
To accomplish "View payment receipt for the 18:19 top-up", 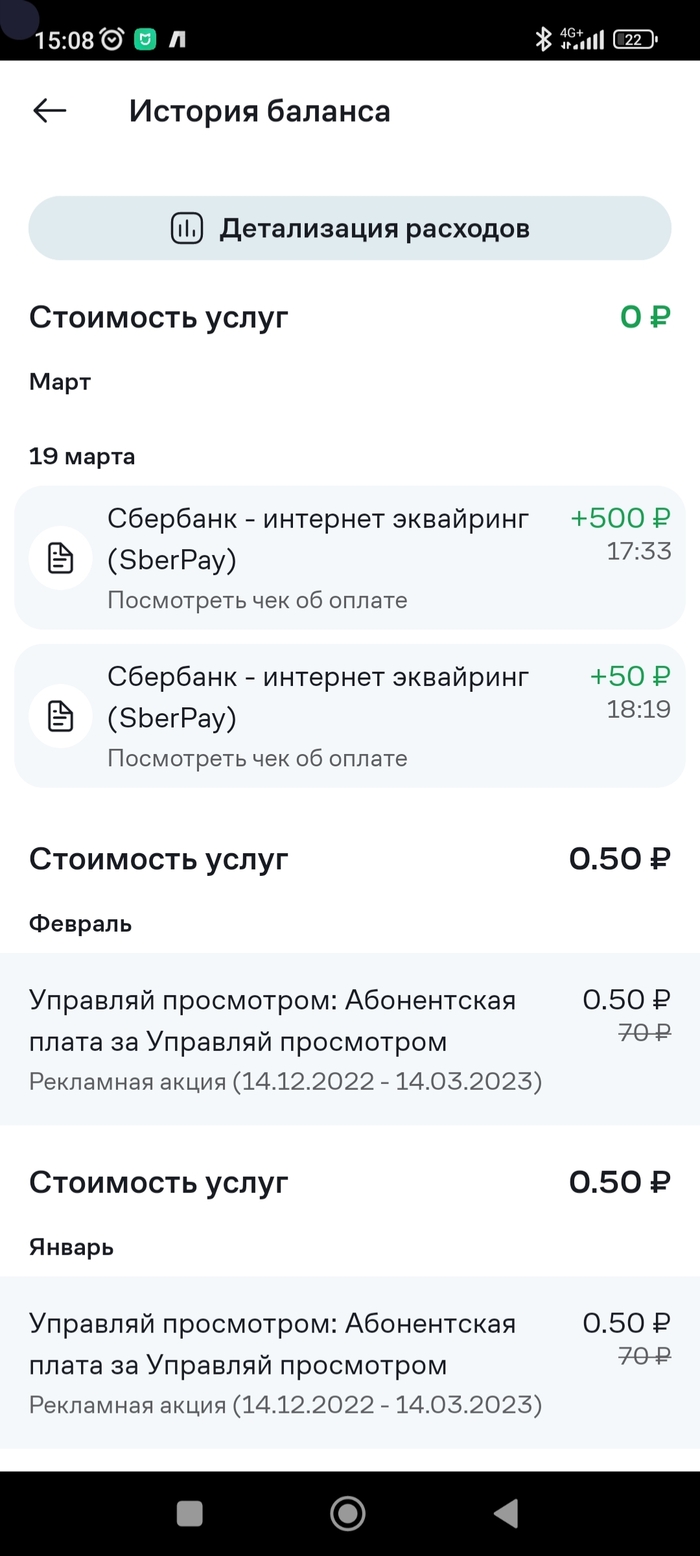I will [257, 758].
